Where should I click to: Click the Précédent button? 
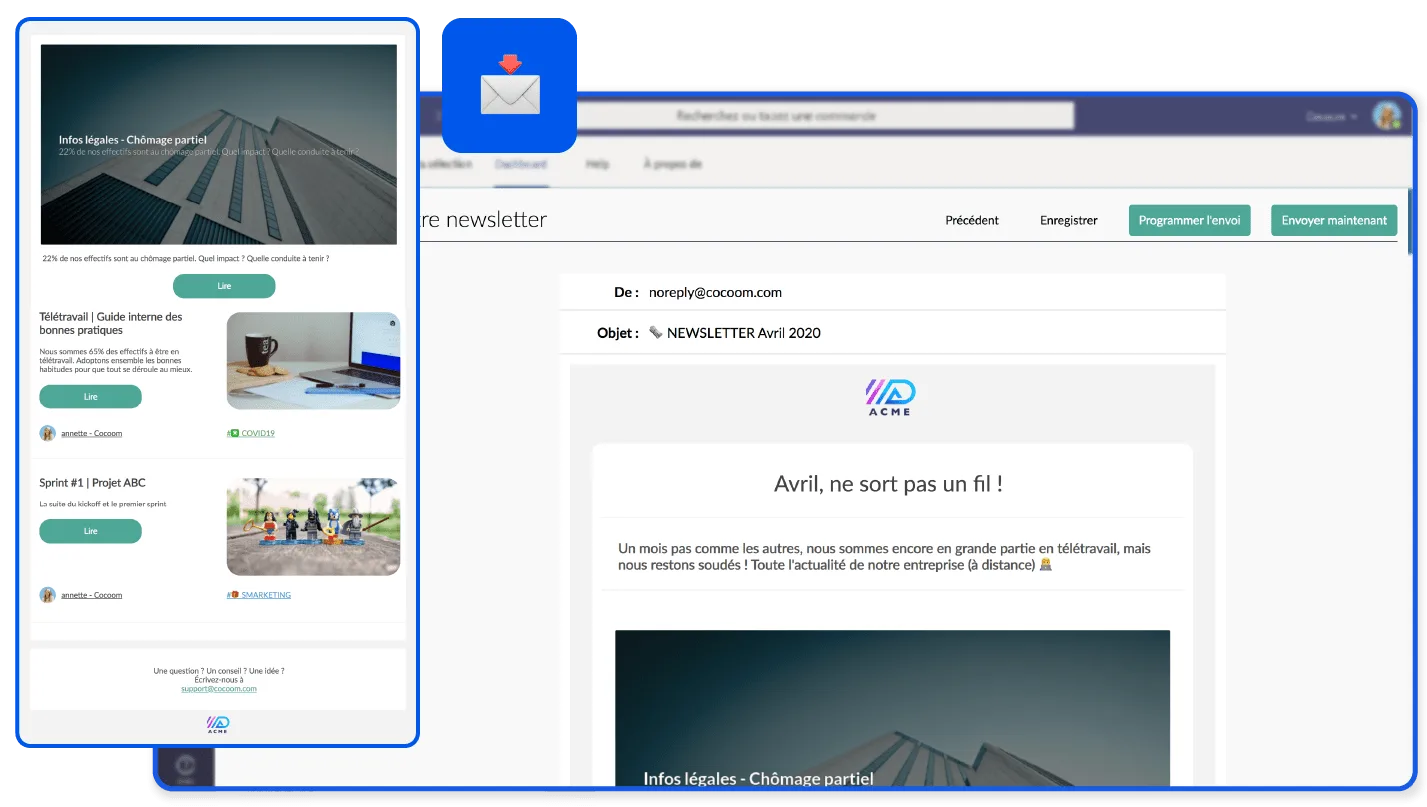coord(972,220)
